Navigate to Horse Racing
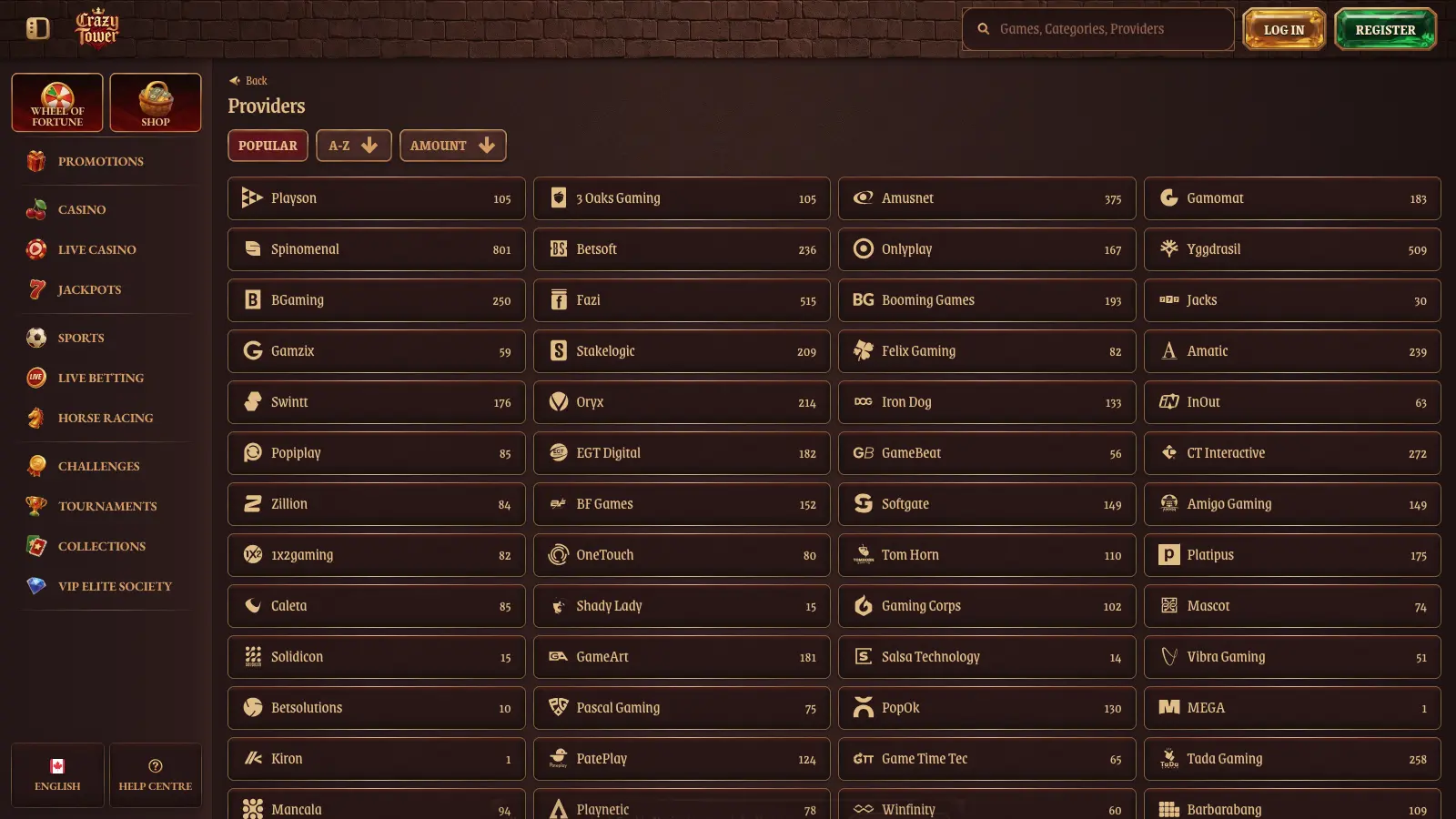The height and width of the screenshot is (819, 1456). tap(106, 418)
